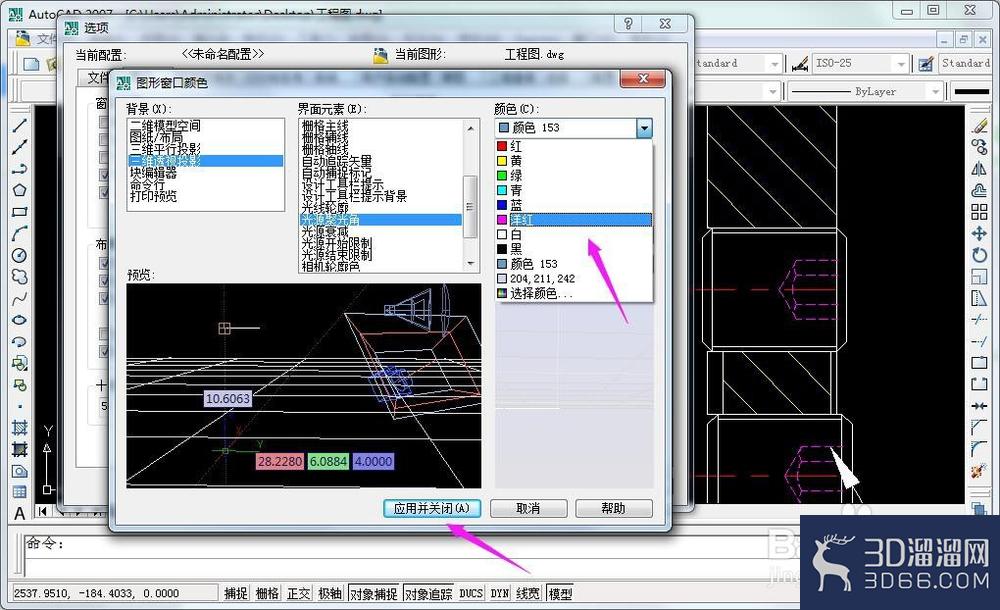
Task: Pick the 黄 yellow color swatch
Action: (502, 161)
